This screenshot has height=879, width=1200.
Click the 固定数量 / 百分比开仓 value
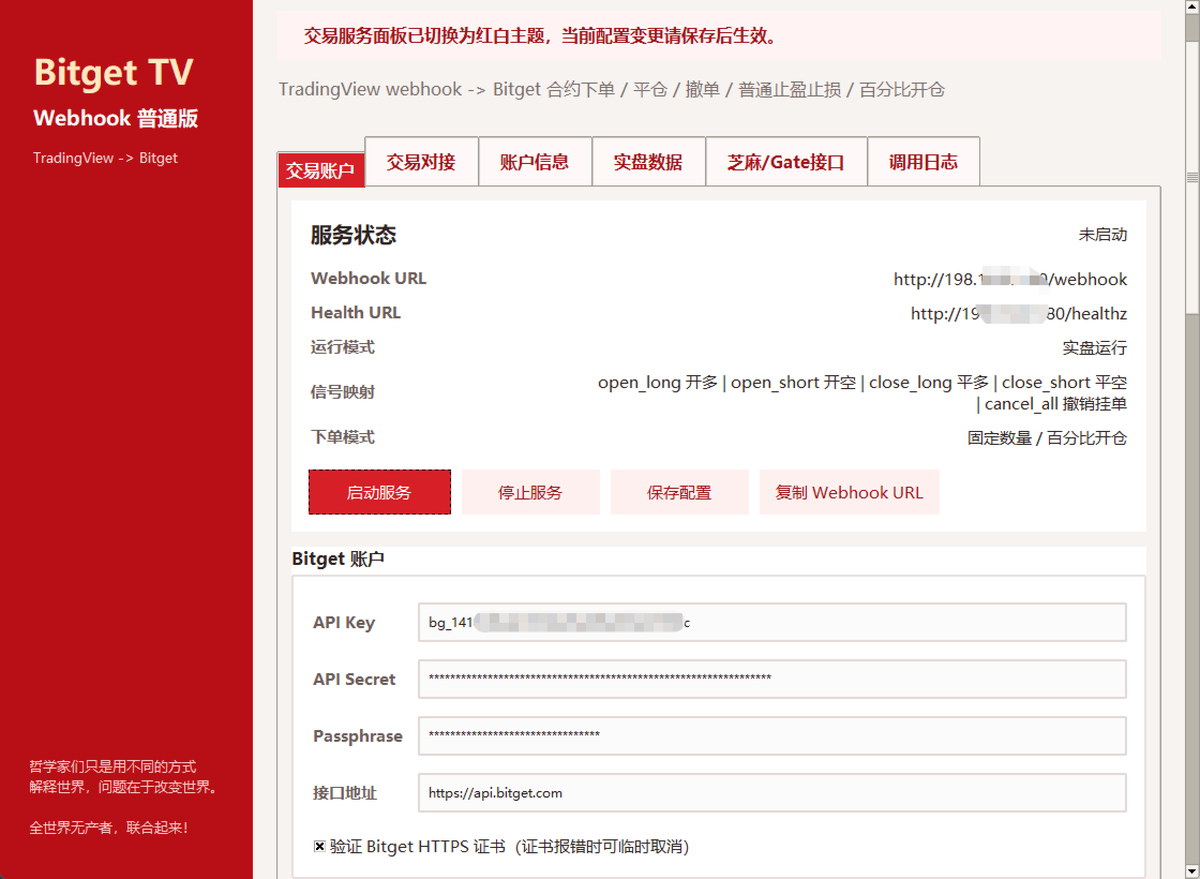tap(1047, 438)
